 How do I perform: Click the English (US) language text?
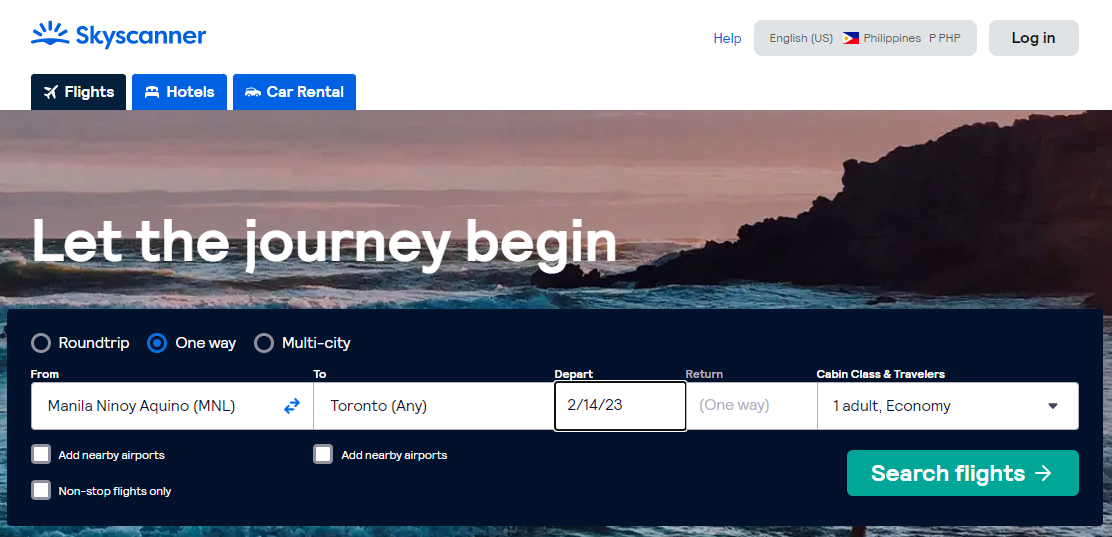pos(801,38)
